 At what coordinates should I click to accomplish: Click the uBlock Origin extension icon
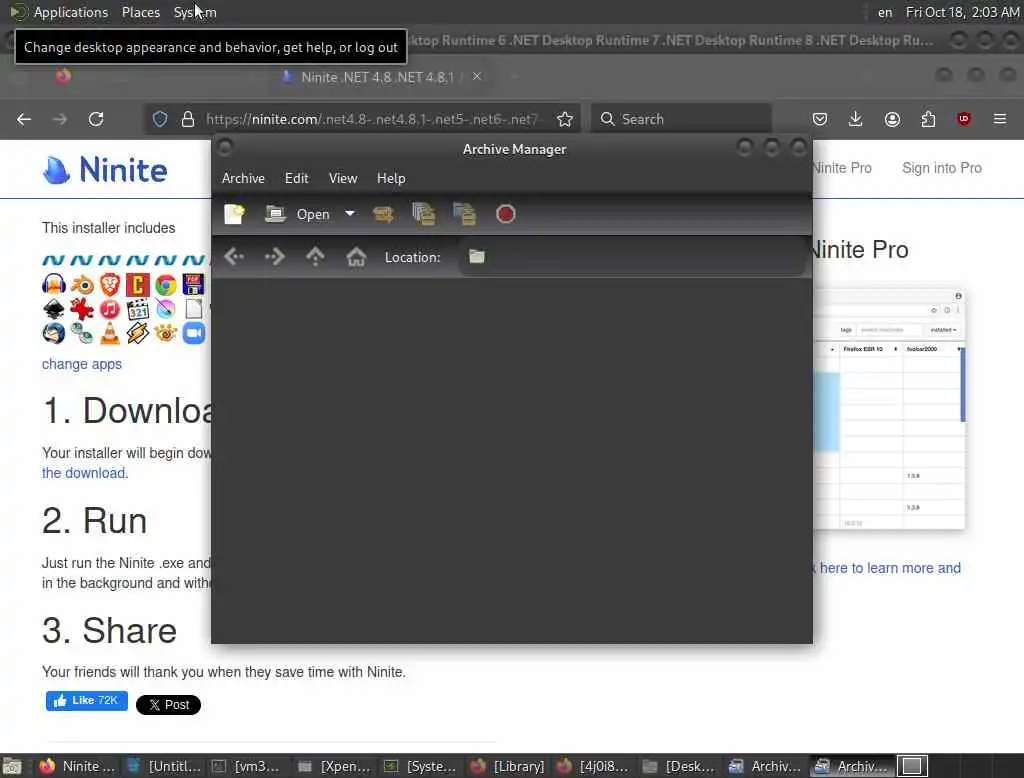(x=964, y=119)
